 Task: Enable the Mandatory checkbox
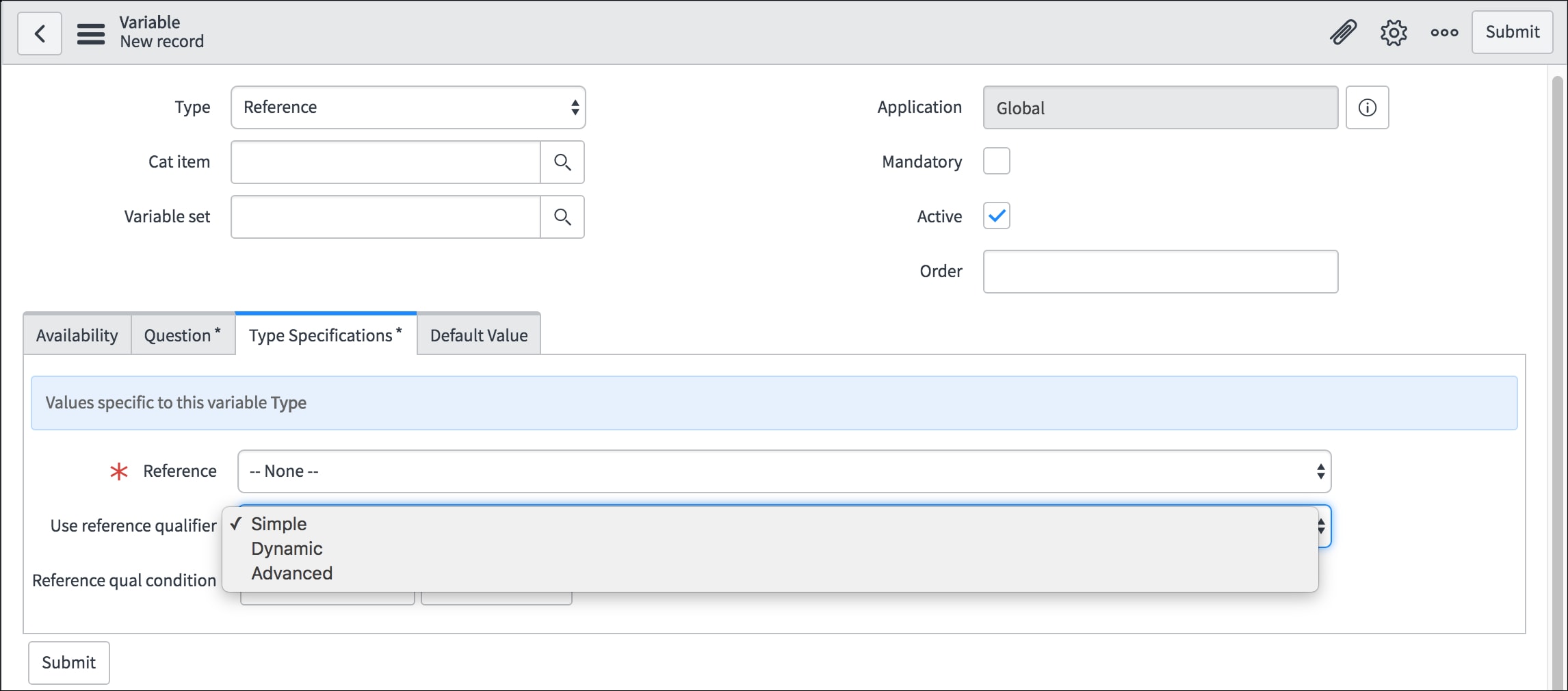[x=997, y=161]
